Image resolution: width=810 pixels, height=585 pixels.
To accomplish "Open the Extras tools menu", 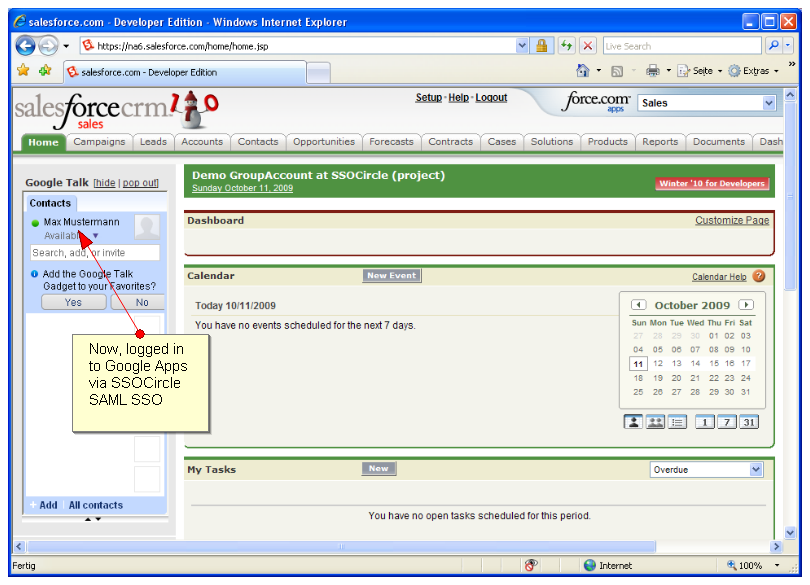I will pyautogui.click(x=753, y=71).
